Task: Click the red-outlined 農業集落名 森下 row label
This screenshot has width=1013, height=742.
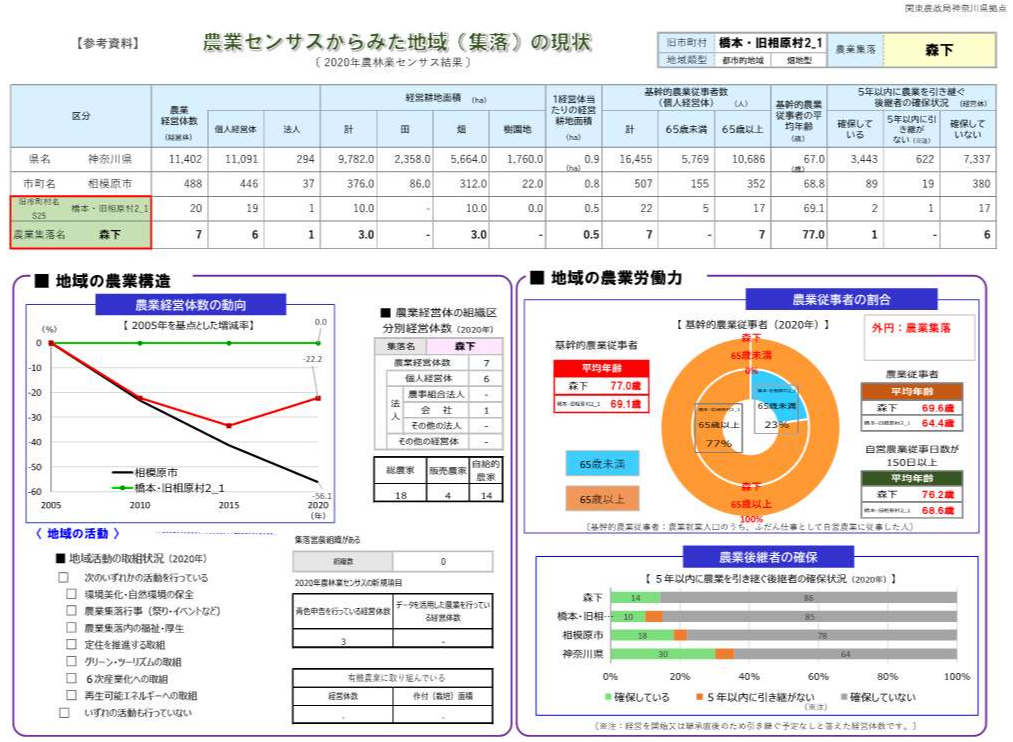Action: coord(81,234)
